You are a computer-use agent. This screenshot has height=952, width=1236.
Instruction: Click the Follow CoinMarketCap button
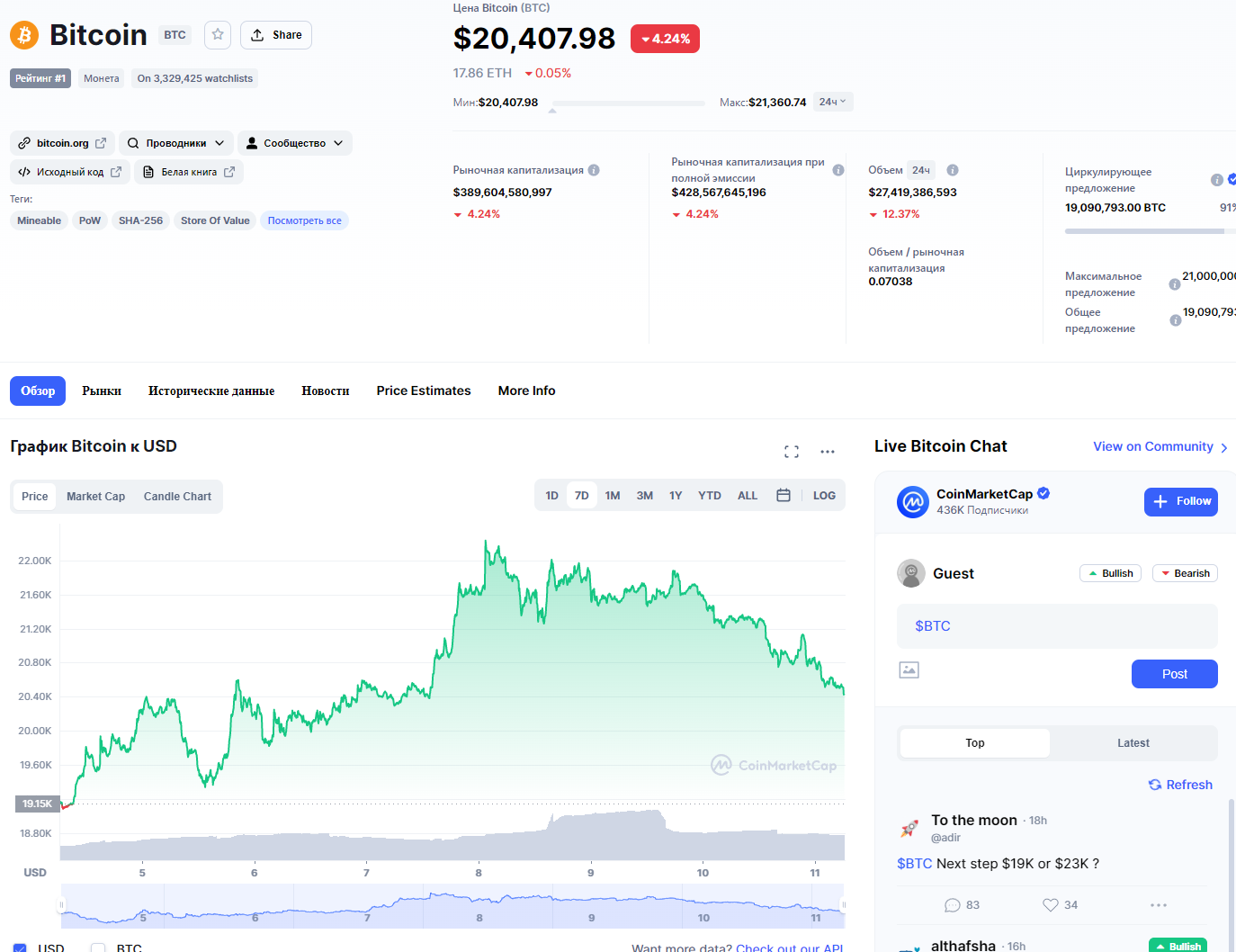(1180, 501)
